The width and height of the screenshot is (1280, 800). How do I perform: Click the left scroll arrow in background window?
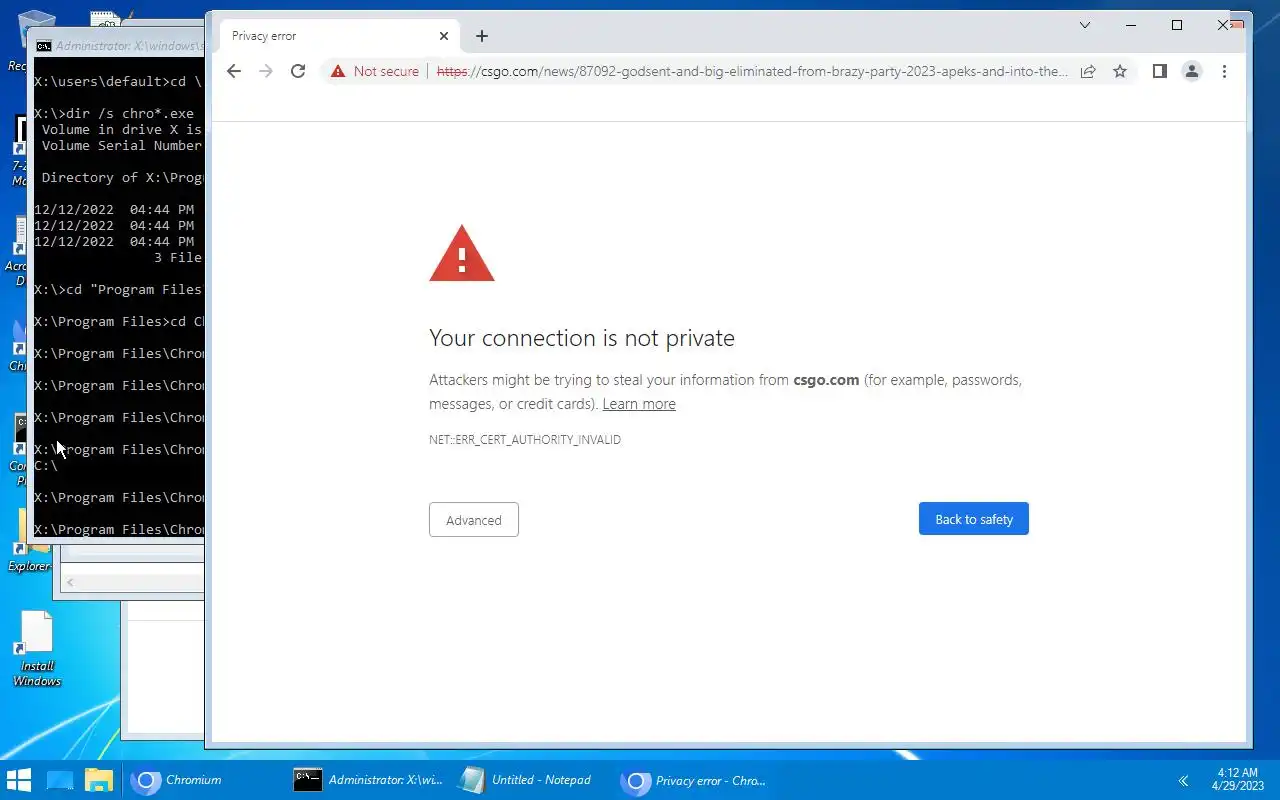[x=70, y=582]
